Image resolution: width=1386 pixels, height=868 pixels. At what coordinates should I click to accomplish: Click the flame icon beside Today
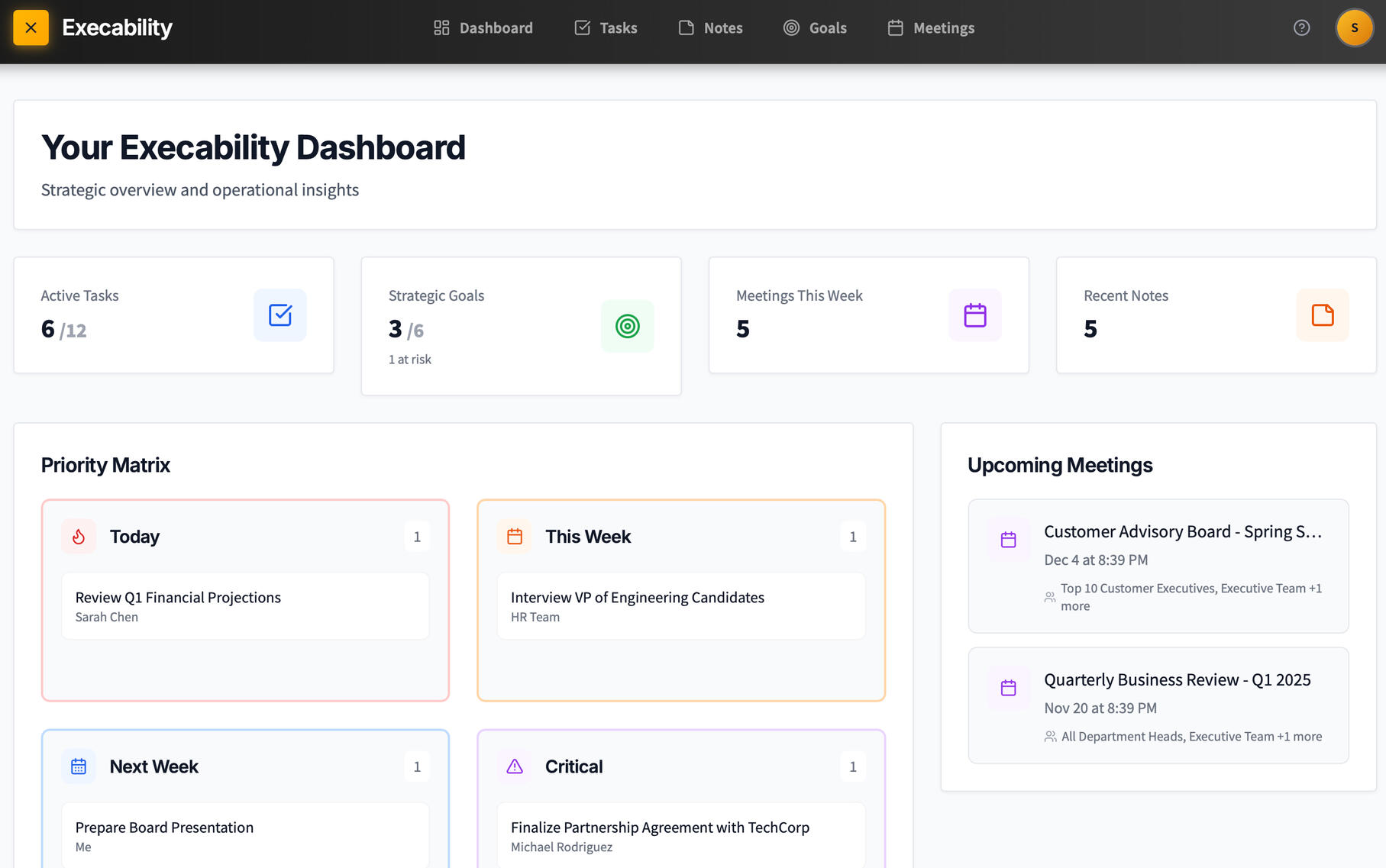(x=79, y=537)
